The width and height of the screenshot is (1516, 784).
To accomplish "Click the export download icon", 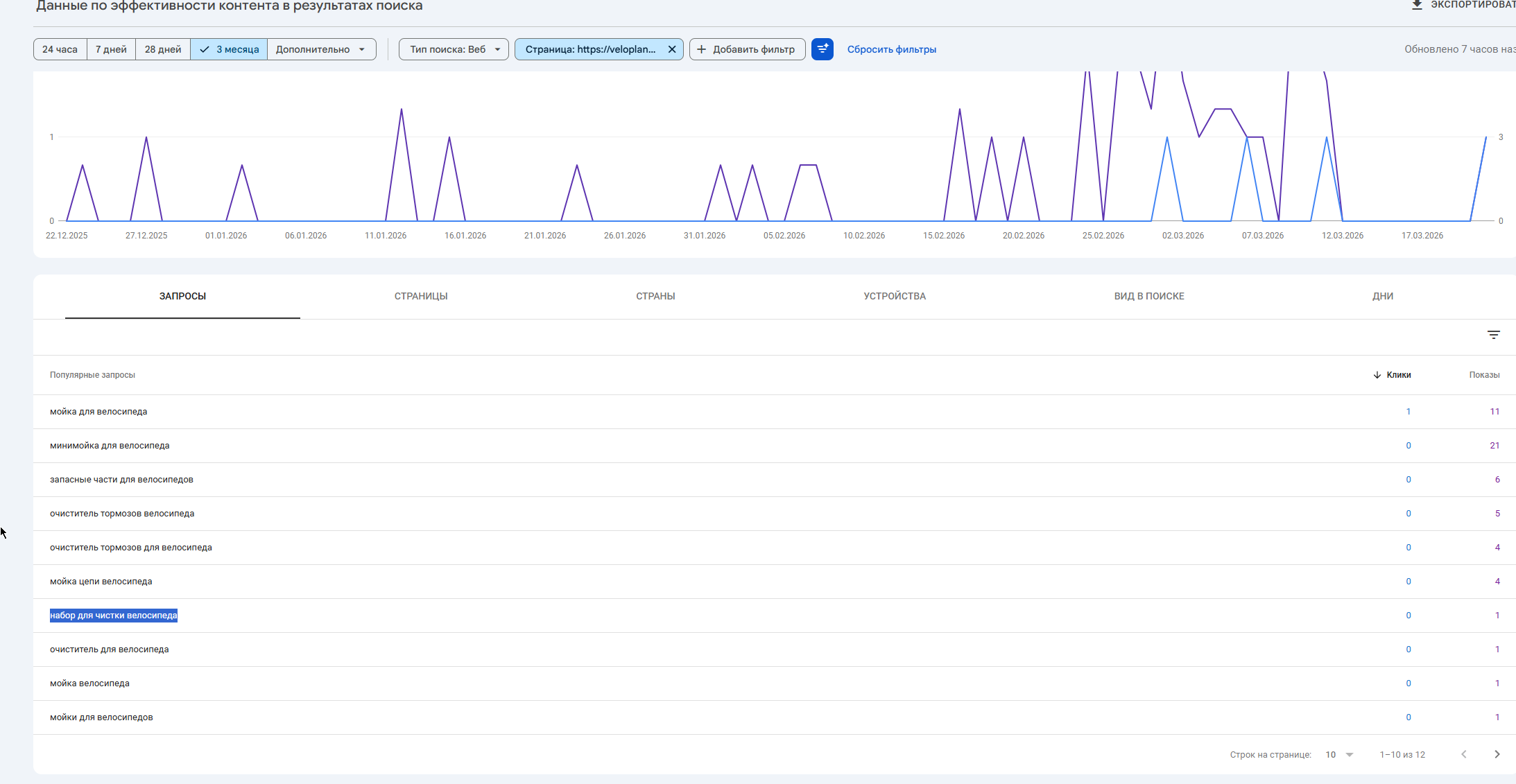I will point(1417,5).
